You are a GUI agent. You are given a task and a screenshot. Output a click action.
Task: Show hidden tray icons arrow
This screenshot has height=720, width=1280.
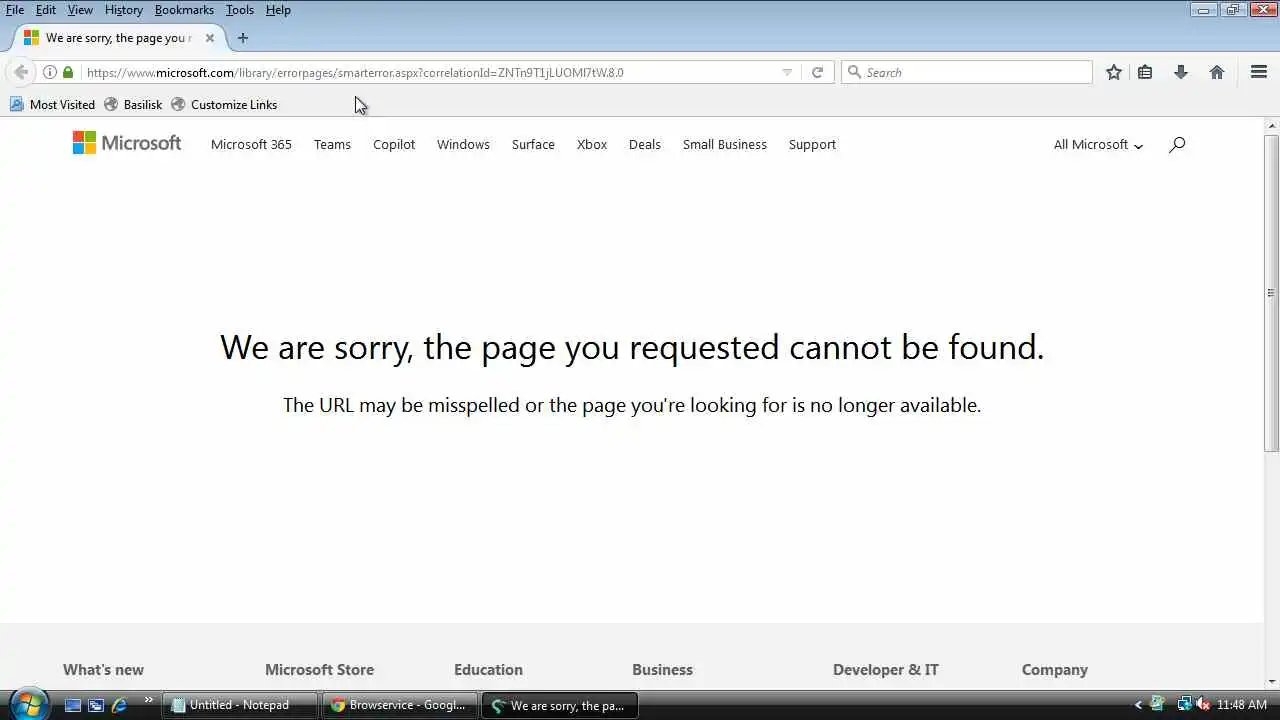[1138, 705]
